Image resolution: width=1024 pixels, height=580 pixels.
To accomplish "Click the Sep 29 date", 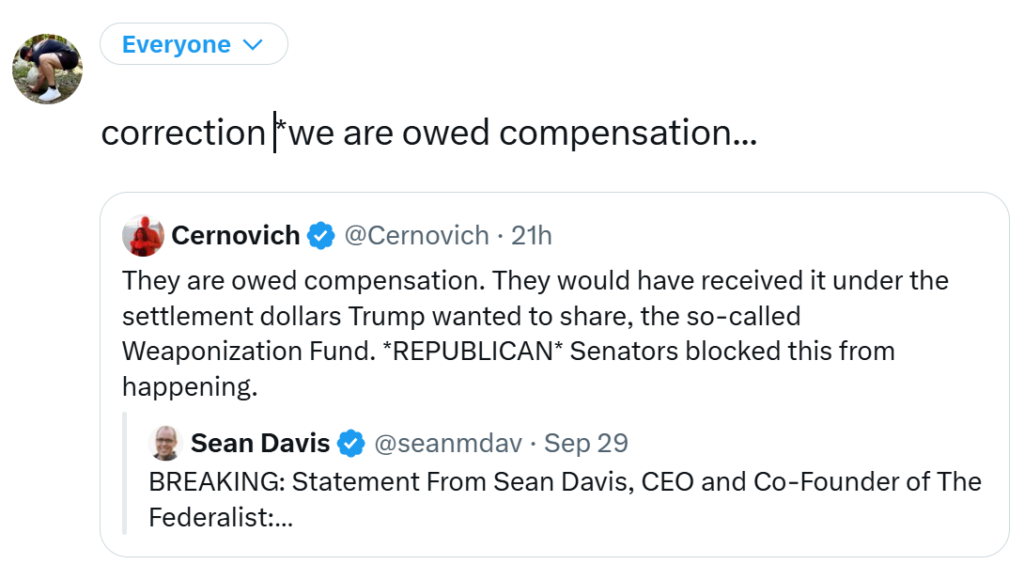I will point(586,443).
